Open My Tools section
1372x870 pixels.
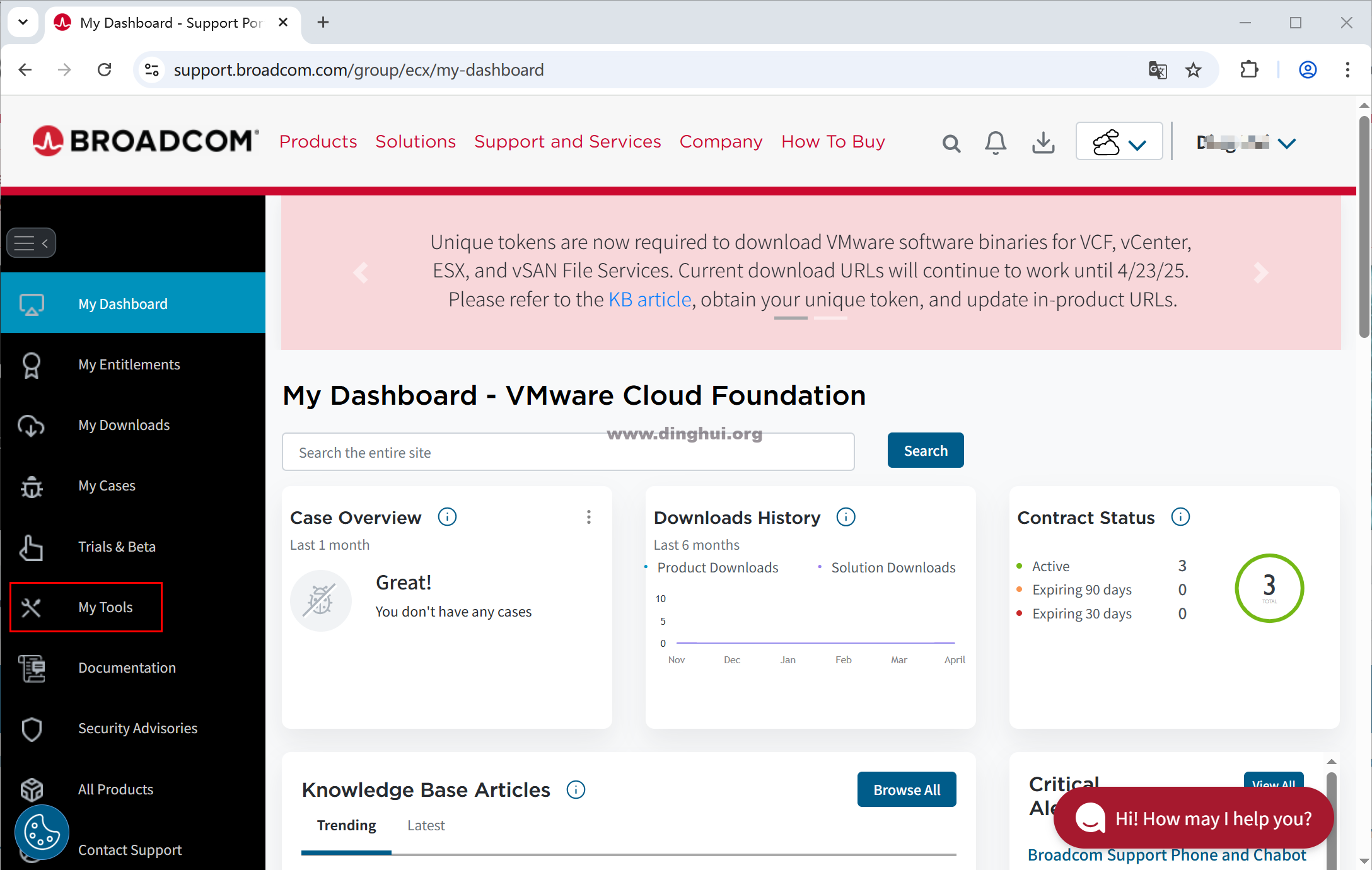coord(105,607)
